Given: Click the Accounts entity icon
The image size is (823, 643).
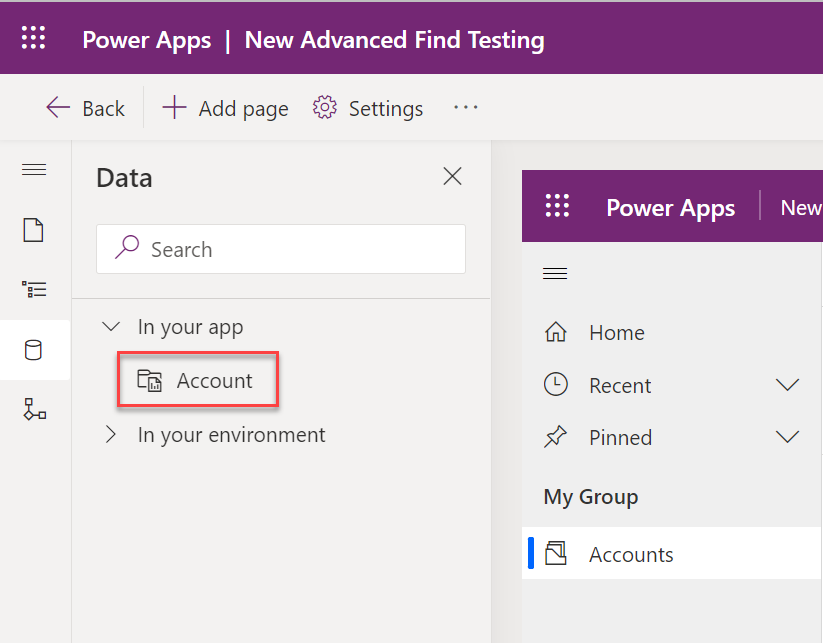Looking at the screenshot, I should pos(556,553).
